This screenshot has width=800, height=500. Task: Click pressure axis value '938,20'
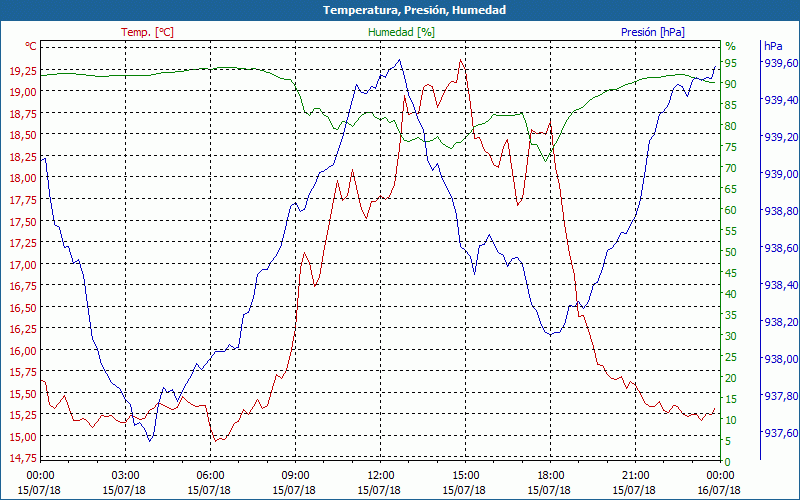[x=780, y=322]
